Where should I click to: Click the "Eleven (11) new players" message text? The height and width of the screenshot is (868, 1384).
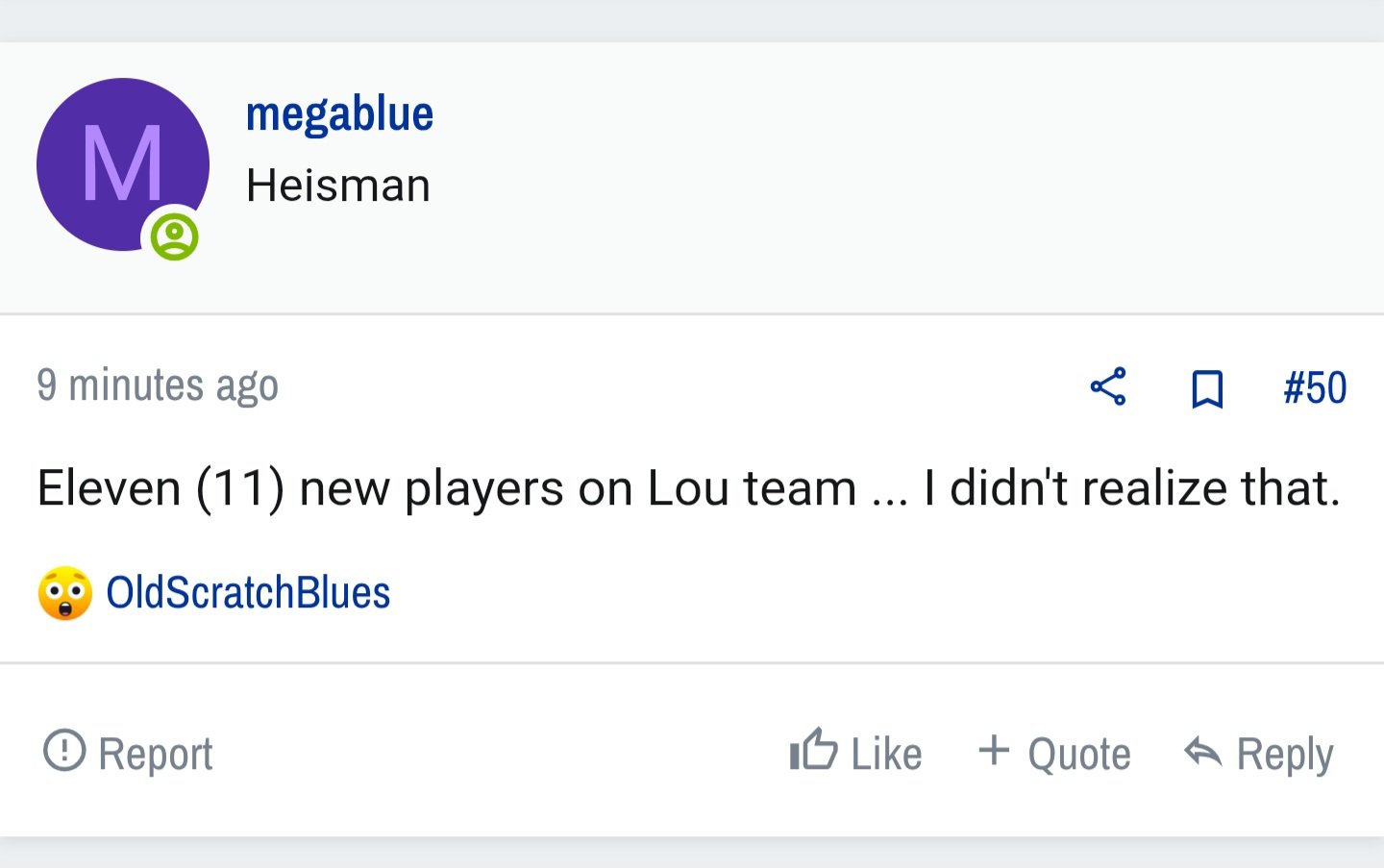688,488
